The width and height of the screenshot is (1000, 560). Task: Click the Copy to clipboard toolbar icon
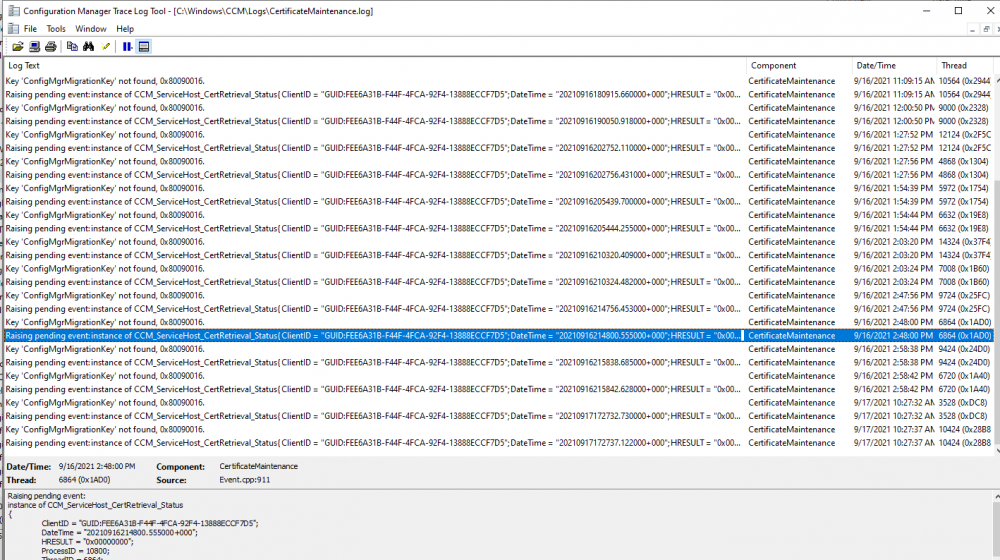72,47
